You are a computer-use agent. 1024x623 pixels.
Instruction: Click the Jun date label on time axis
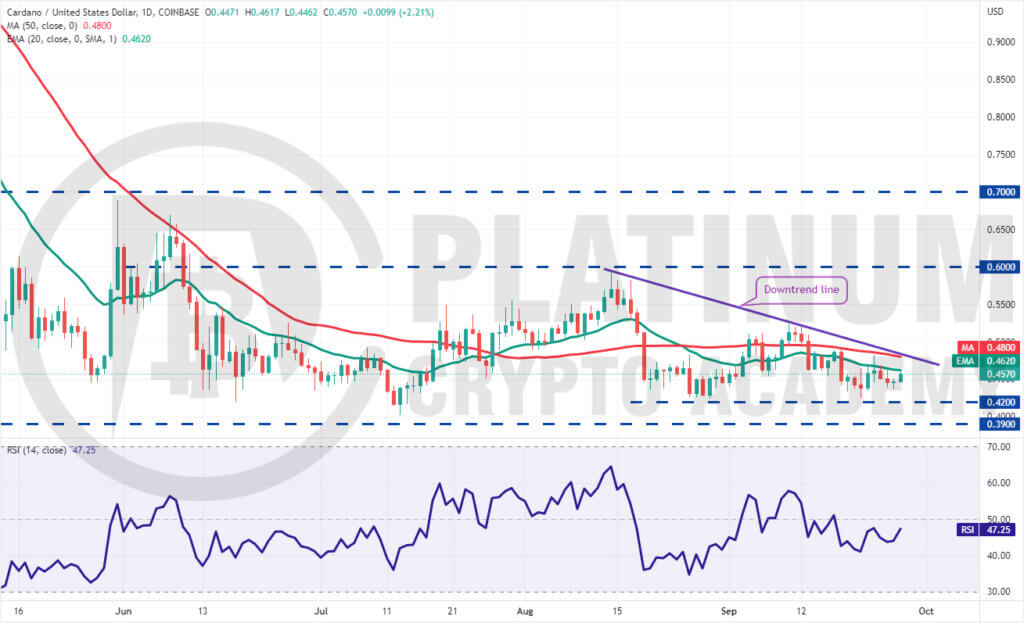click(123, 611)
